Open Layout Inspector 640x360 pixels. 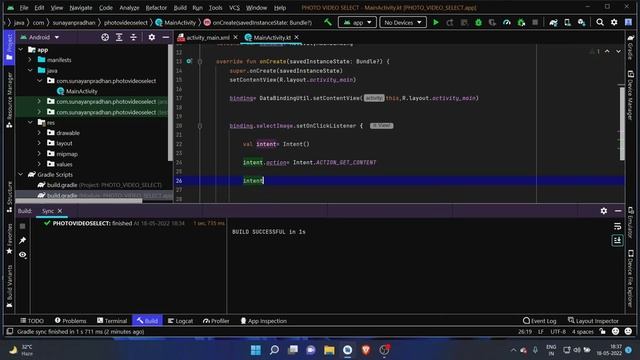pos(593,321)
